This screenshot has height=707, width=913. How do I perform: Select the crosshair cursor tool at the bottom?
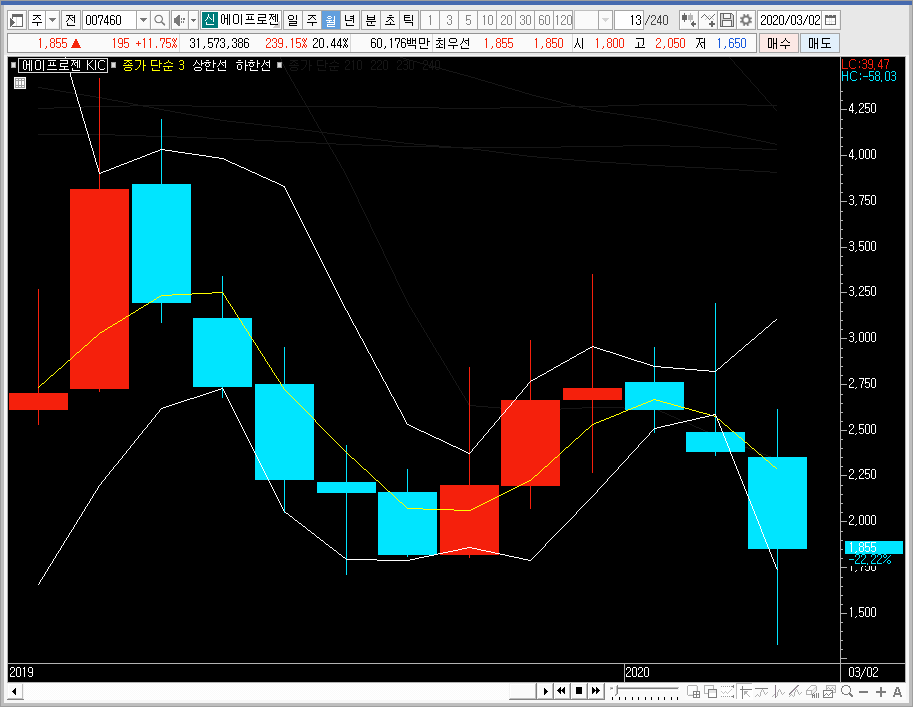tap(745, 691)
